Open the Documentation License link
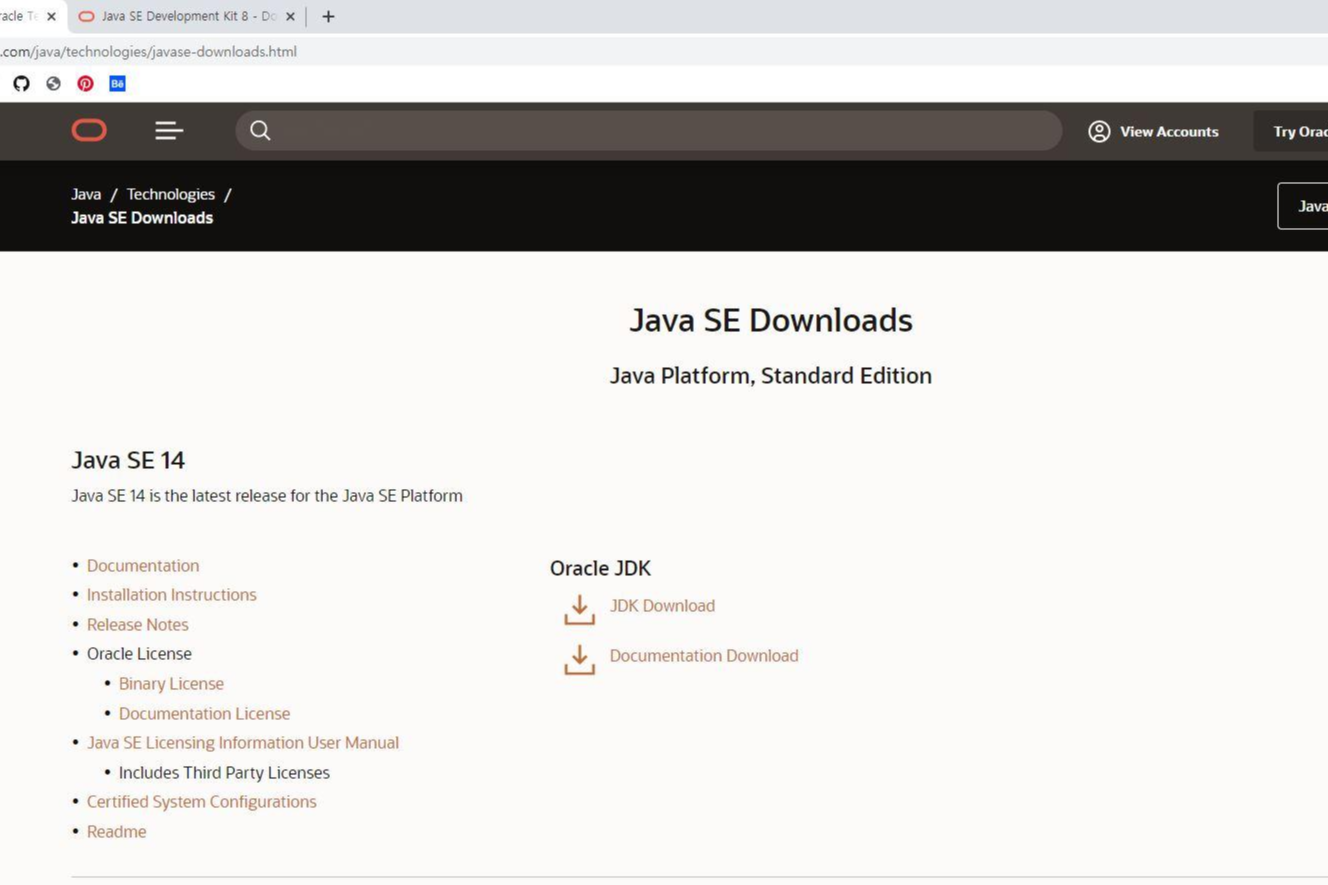The image size is (1328, 885). (x=204, y=714)
